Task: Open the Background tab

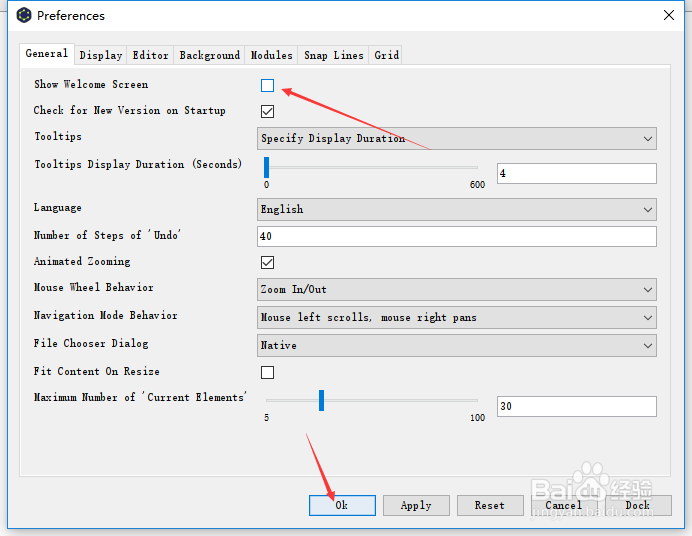Action: (210, 56)
